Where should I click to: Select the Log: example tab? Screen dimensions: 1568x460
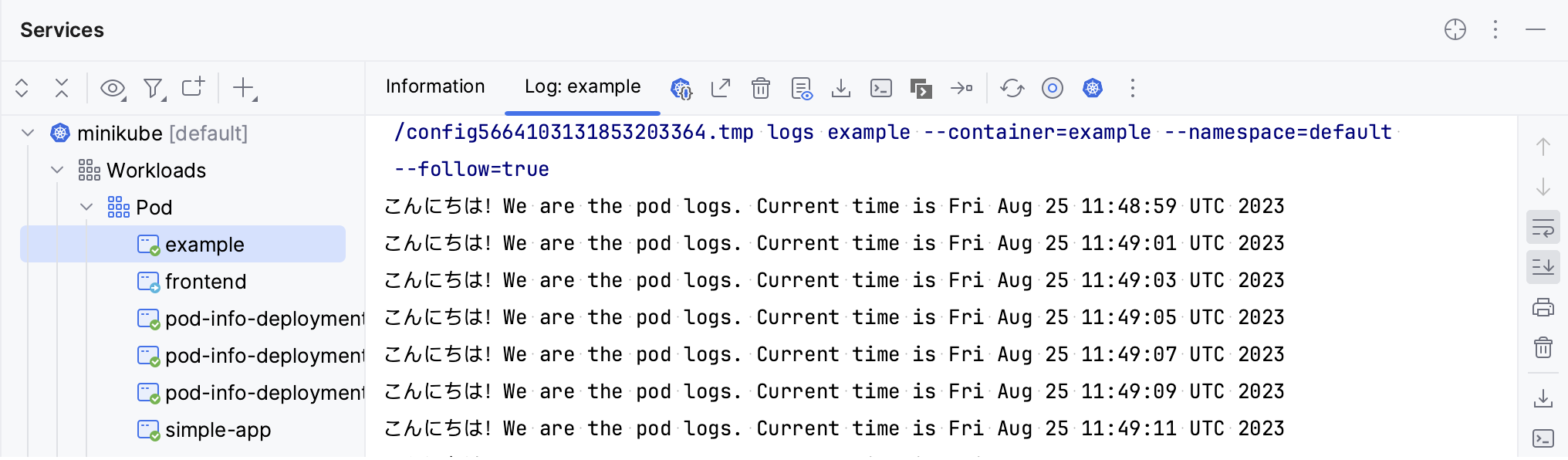[x=583, y=86]
